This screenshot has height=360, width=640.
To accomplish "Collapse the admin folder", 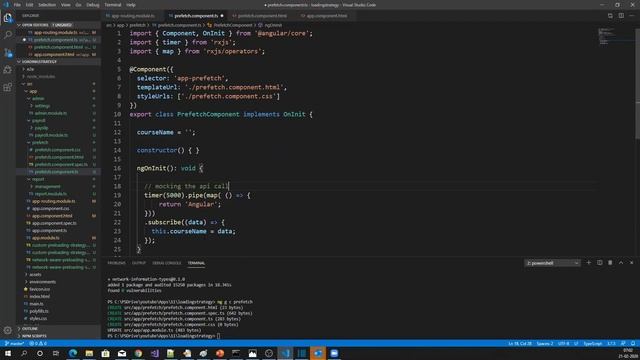I will (38, 98).
